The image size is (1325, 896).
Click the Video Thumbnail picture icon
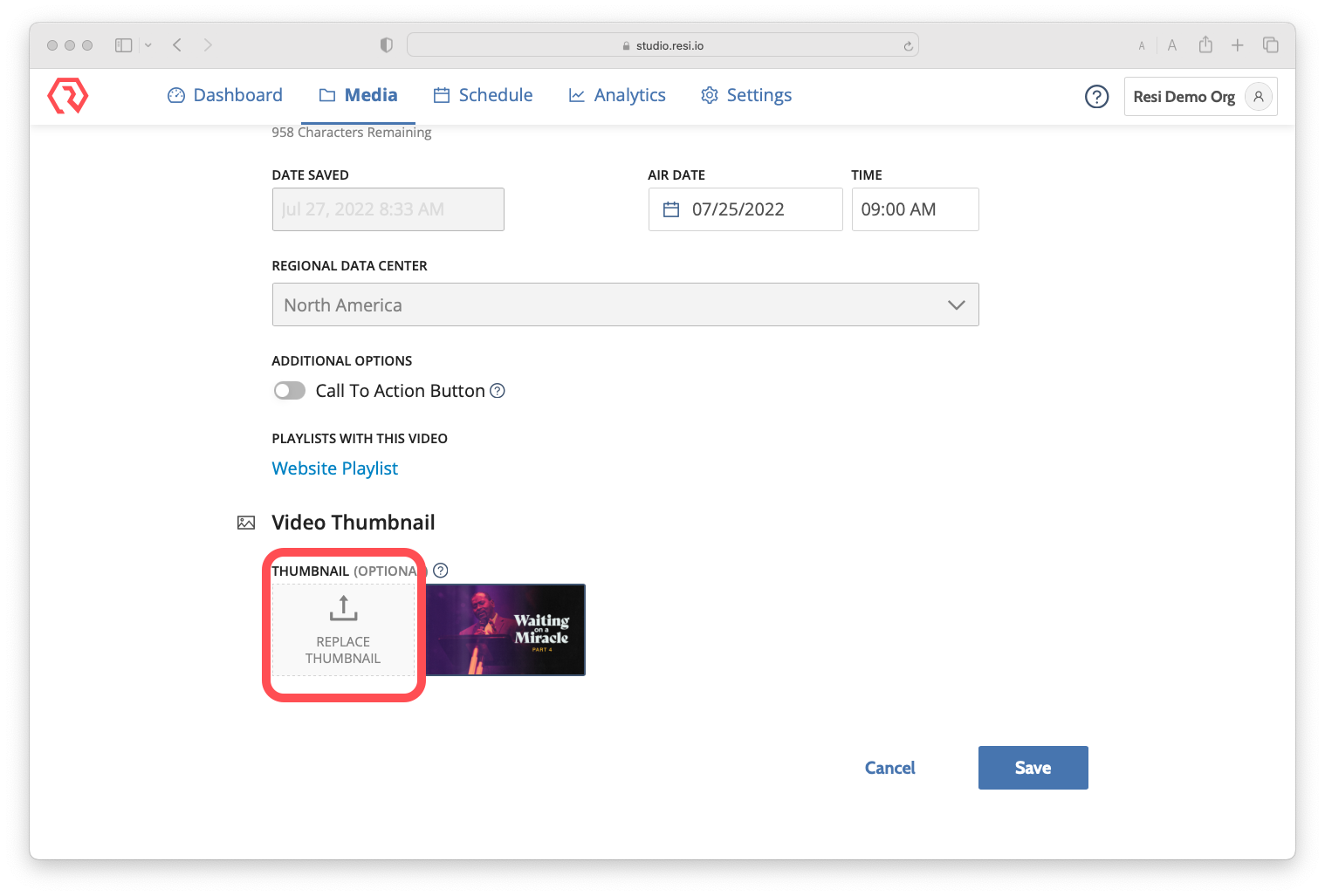pyautogui.click(x=246, y=522)
